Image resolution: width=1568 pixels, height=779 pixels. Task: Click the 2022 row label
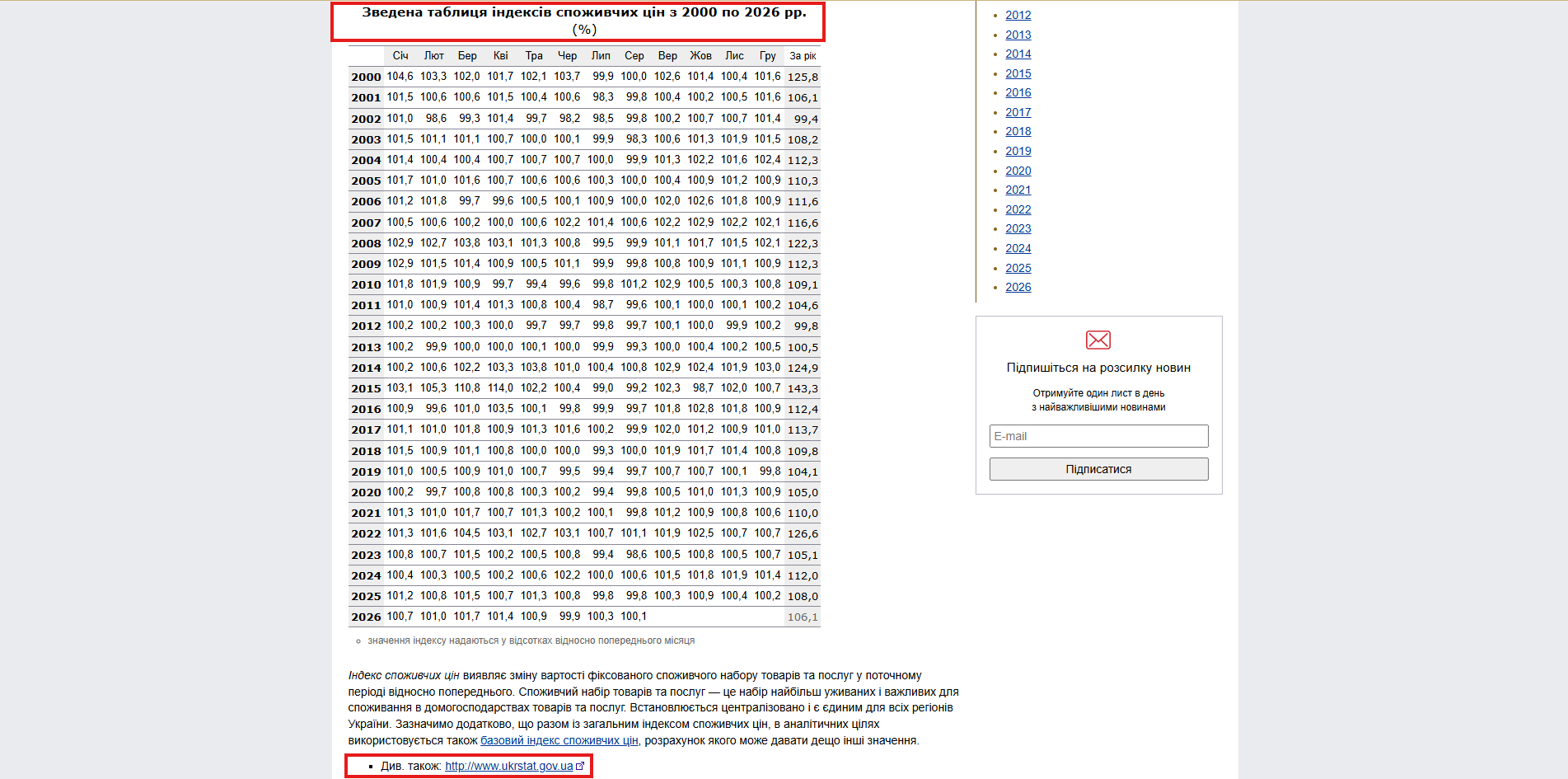(x=366, y=533)
